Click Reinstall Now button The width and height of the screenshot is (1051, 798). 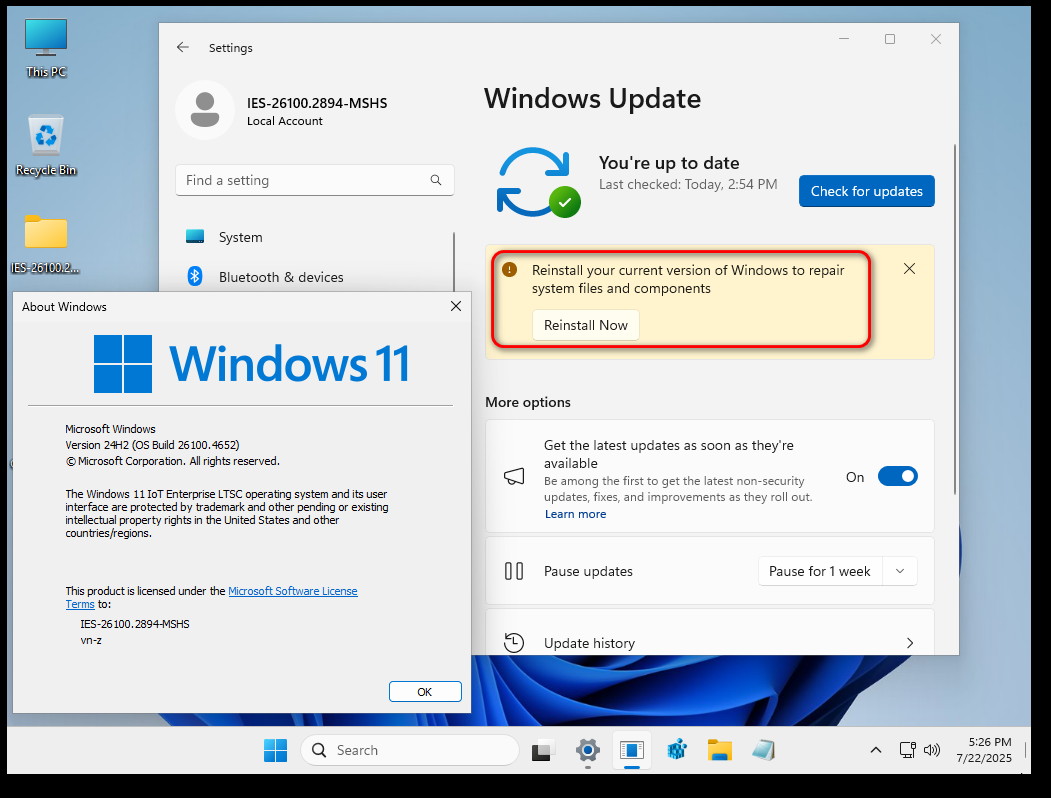pos(586,325)
